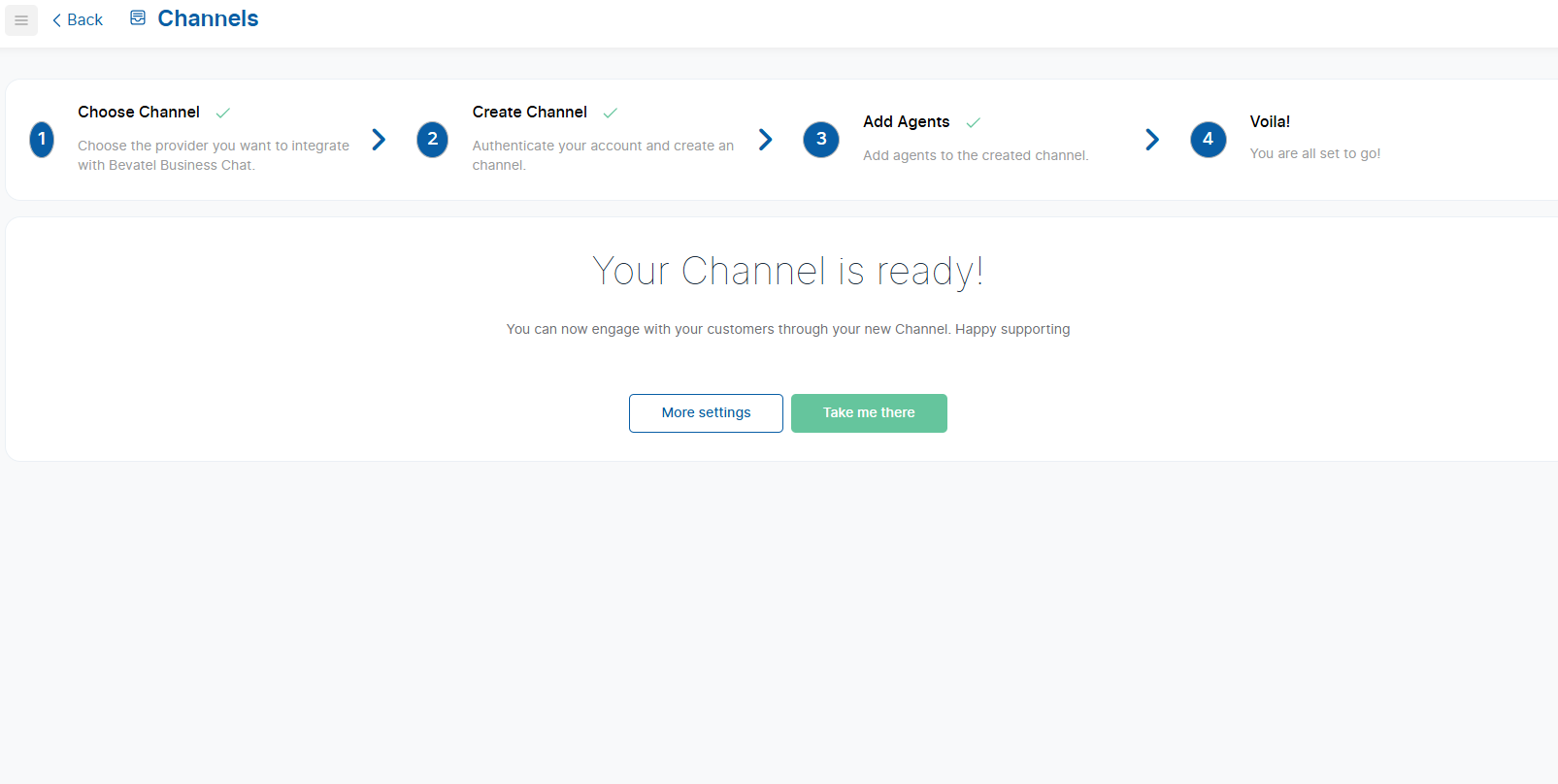Select the Create Channel step title
Screen dimensions: 1558x784
pyautogui.click(x=530, y=113)
